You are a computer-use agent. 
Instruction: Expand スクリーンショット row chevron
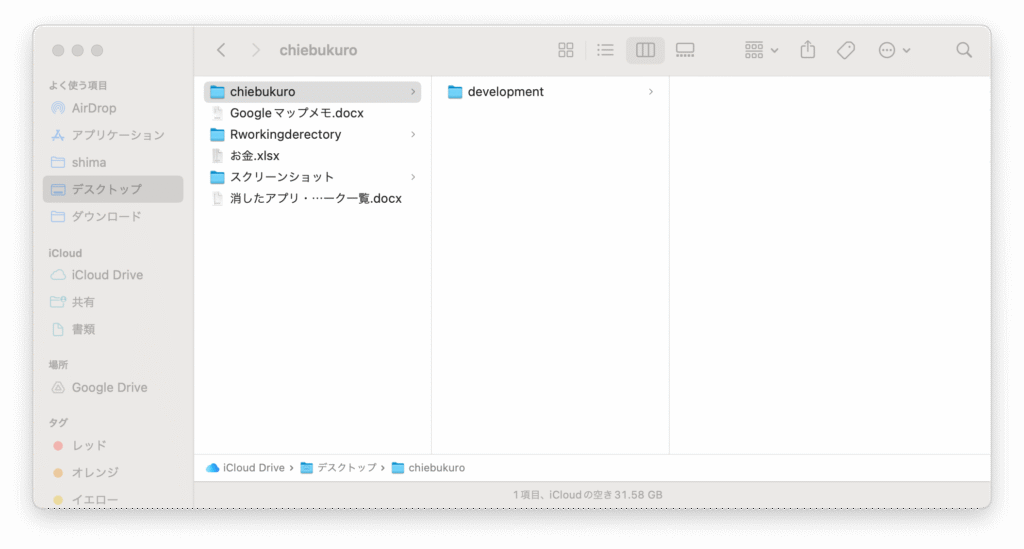point(413,177)
